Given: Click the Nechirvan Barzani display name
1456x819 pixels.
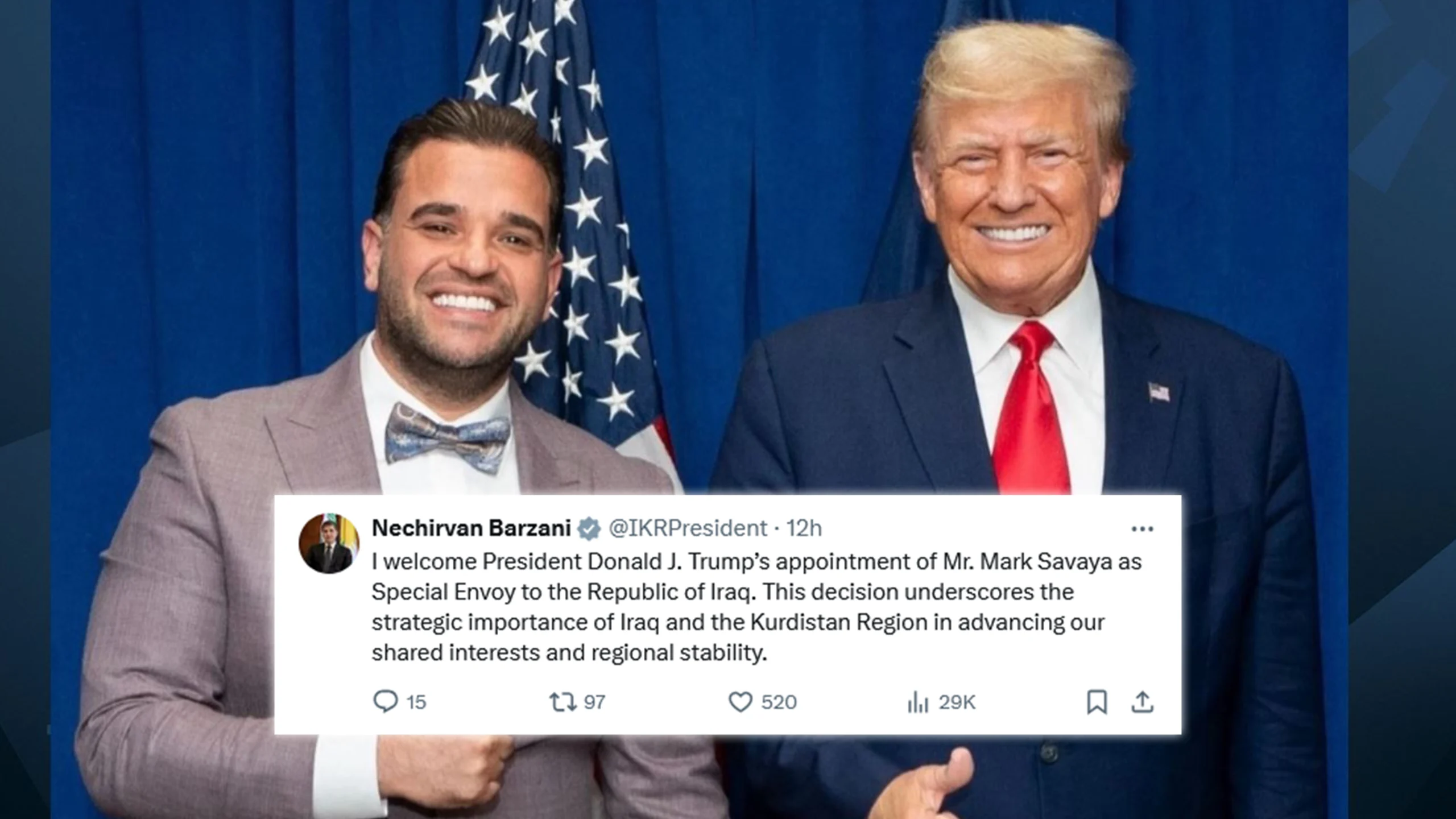Looking at the screenshot, I should pos(471,528).
